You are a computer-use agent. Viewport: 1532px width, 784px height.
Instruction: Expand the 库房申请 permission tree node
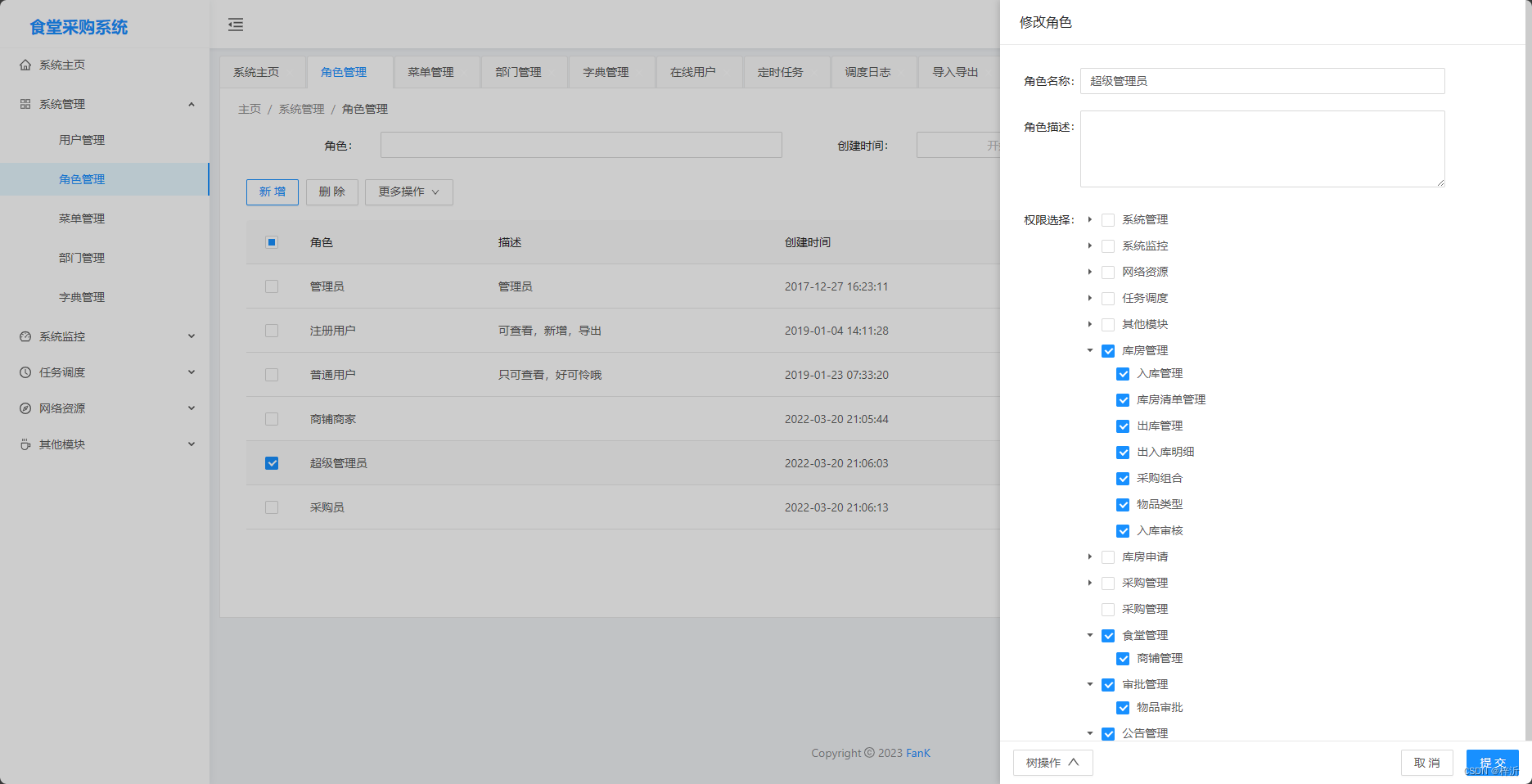[x=1090, y=556]
